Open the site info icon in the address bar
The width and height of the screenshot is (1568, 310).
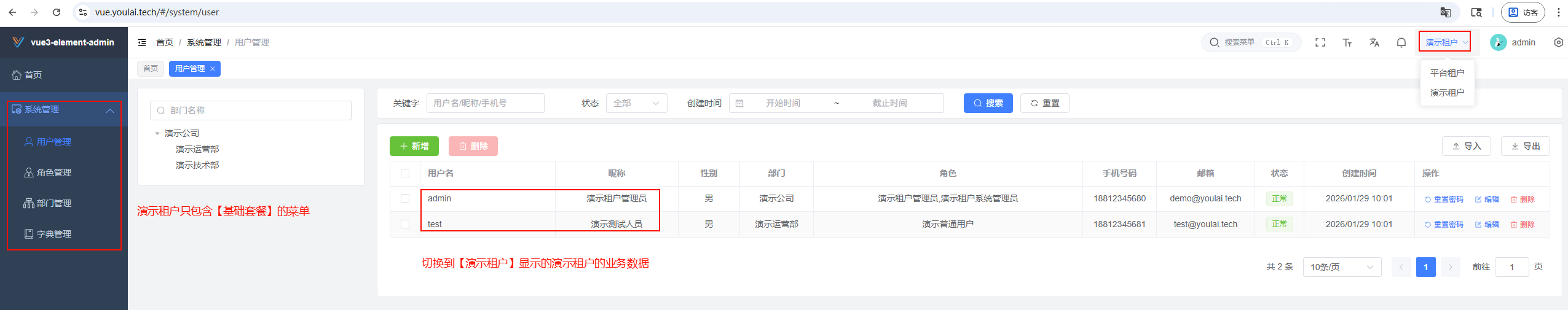(83, 12)
